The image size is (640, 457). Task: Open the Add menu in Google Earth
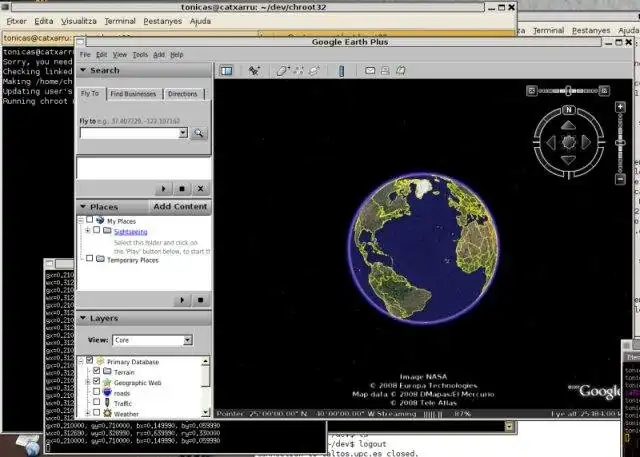point(159,55)
